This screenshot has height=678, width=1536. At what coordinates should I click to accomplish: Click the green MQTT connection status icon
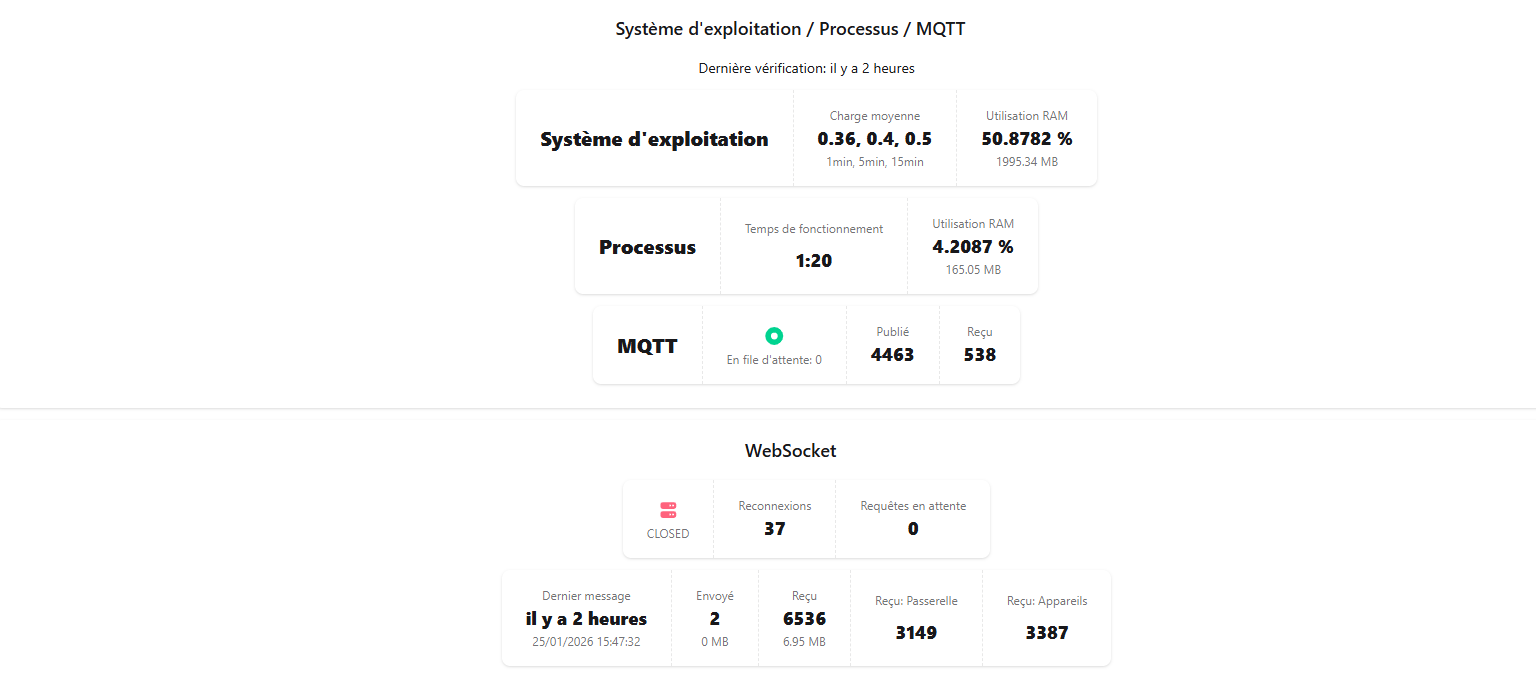click(x=774, y=336)
